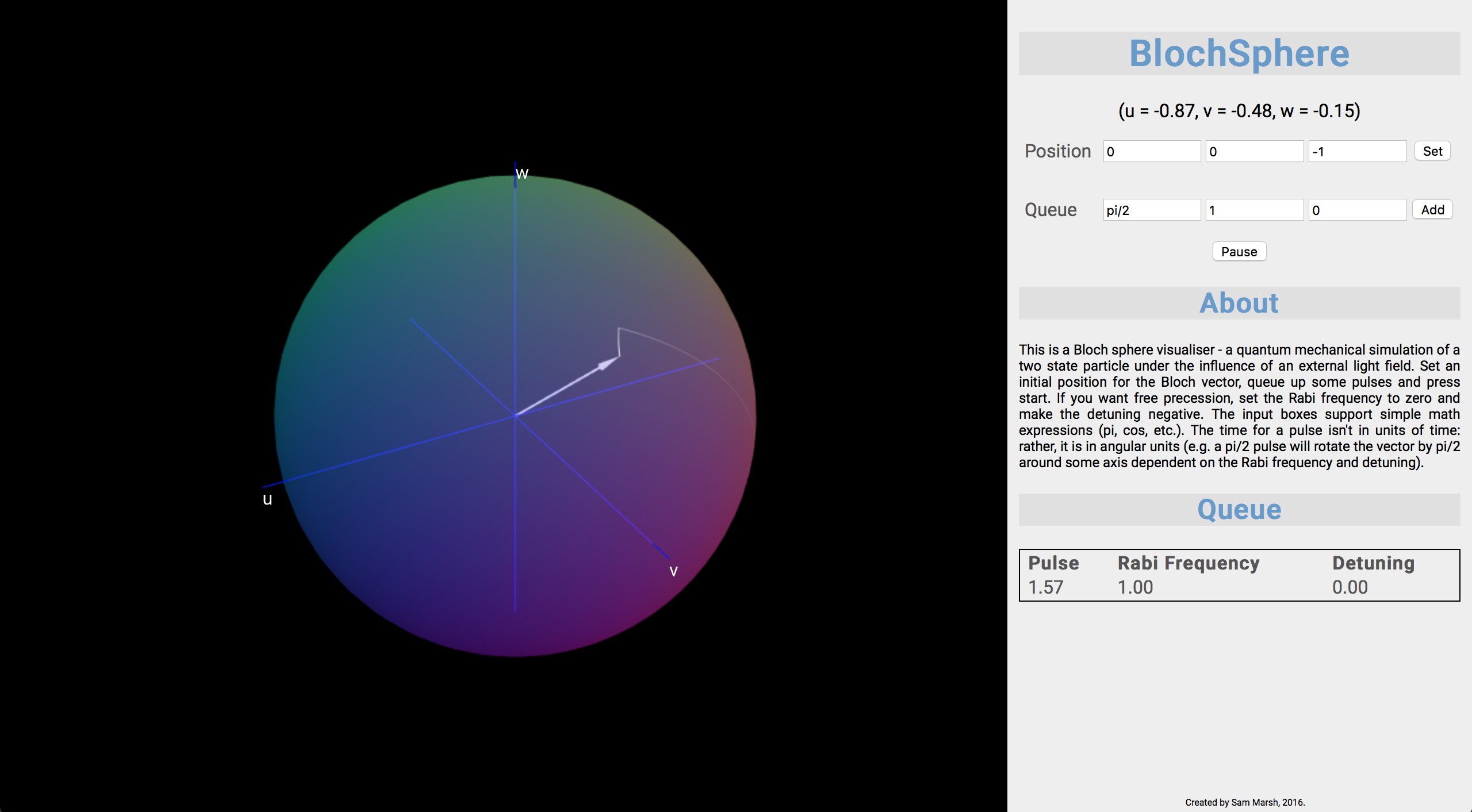Click the second Position input field
Viewport: 1472px width, 812px height.
point(1254,152)
